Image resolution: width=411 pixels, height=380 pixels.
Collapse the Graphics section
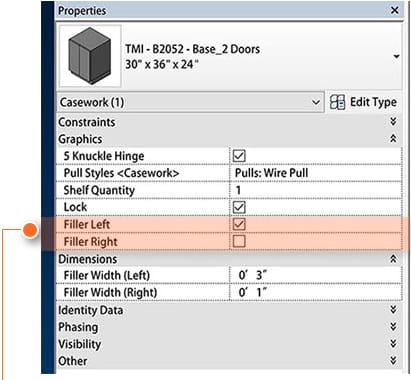(393, 139)
